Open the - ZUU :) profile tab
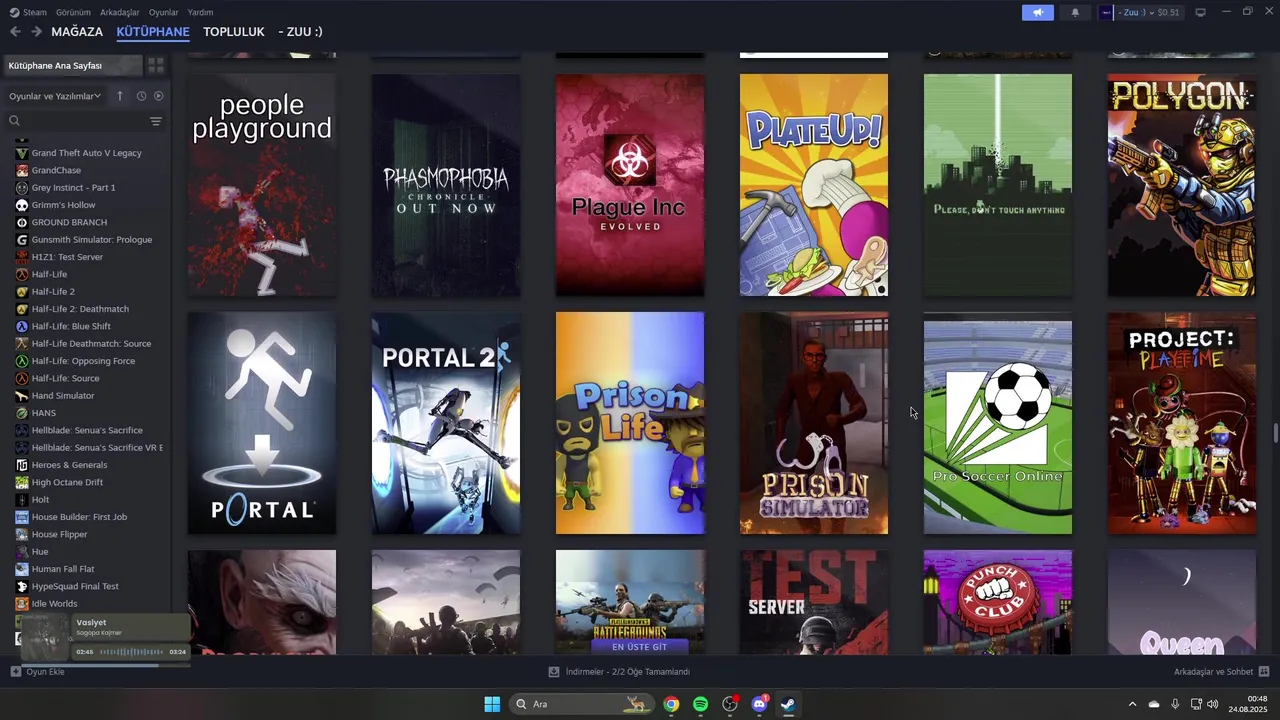 click(x=300, y=32)
